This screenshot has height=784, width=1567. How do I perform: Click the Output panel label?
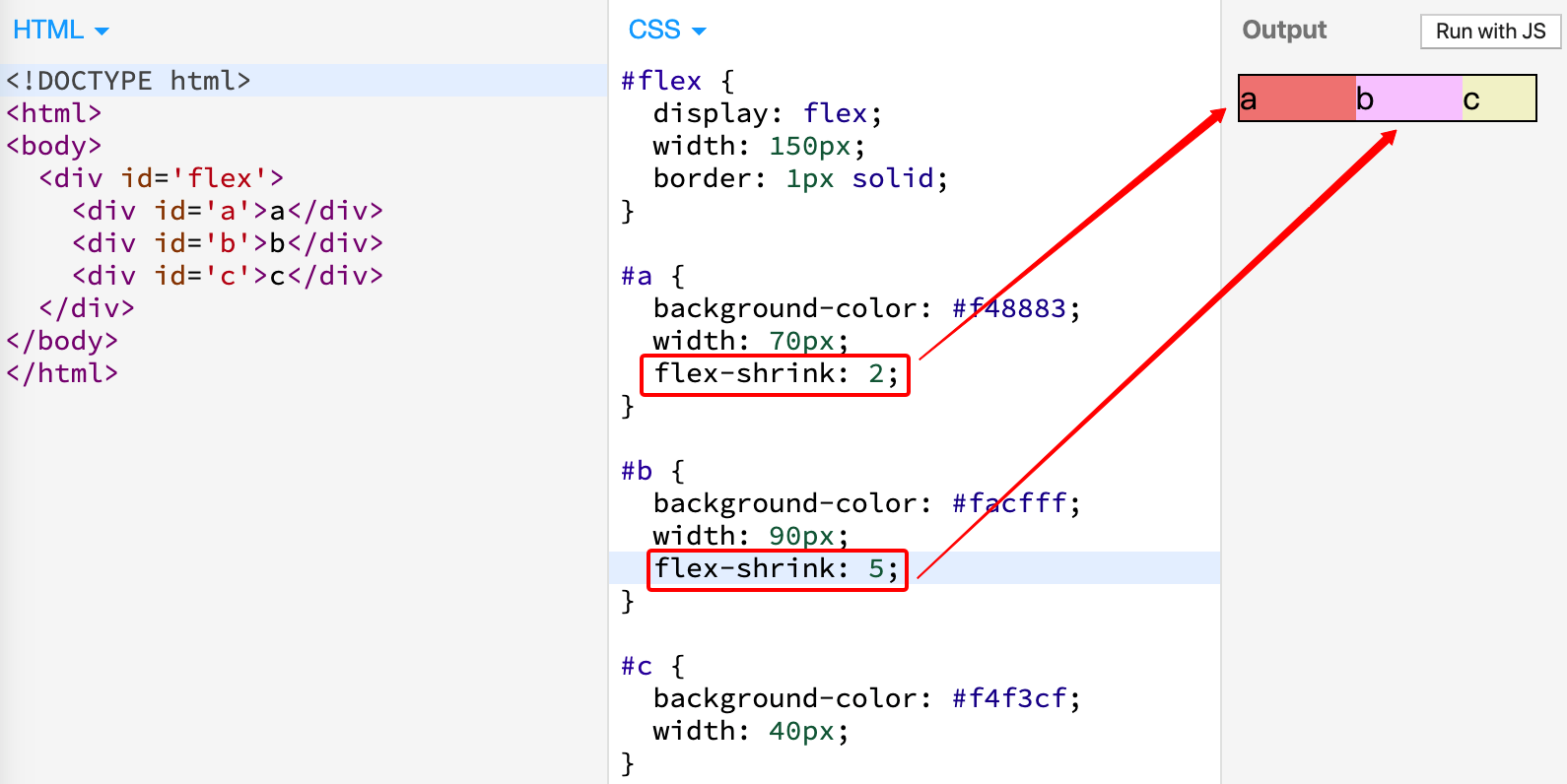(x=1284, y=30)
